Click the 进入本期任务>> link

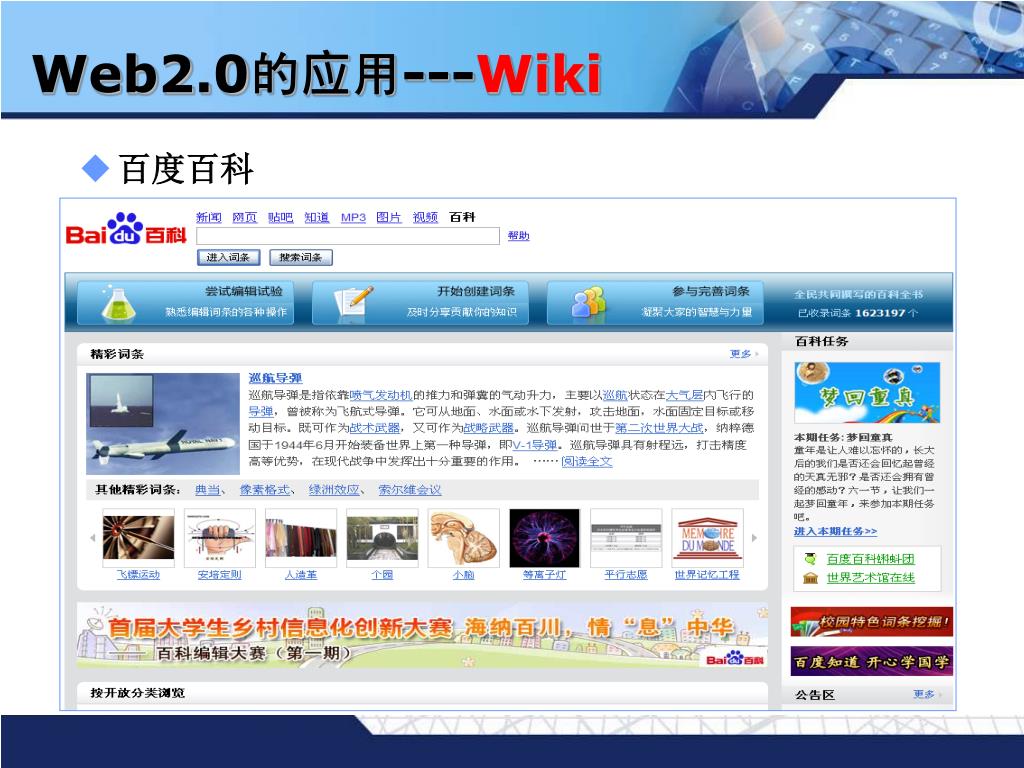(835, 532)
